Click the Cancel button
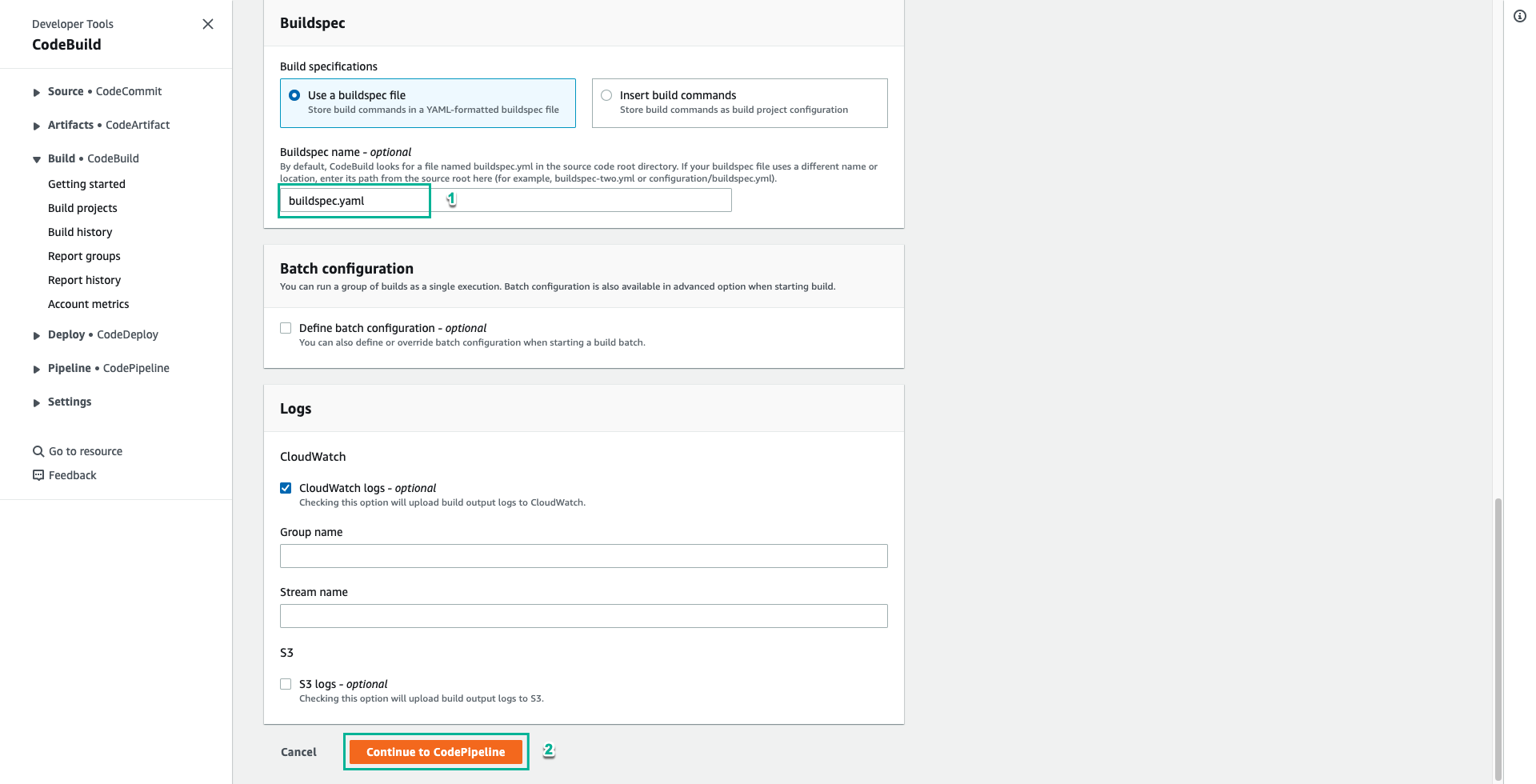Screen dimensions: 1536x784 [x=298, y=752]
